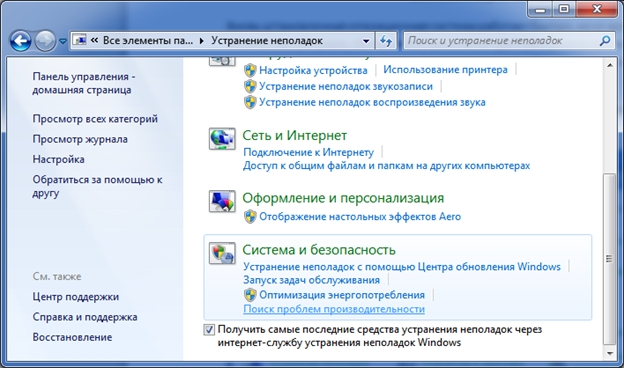Click shield icon beside 'Настройка устройства'
The width and height of the screenshot is (624, 368).
[x=250, y=70]
